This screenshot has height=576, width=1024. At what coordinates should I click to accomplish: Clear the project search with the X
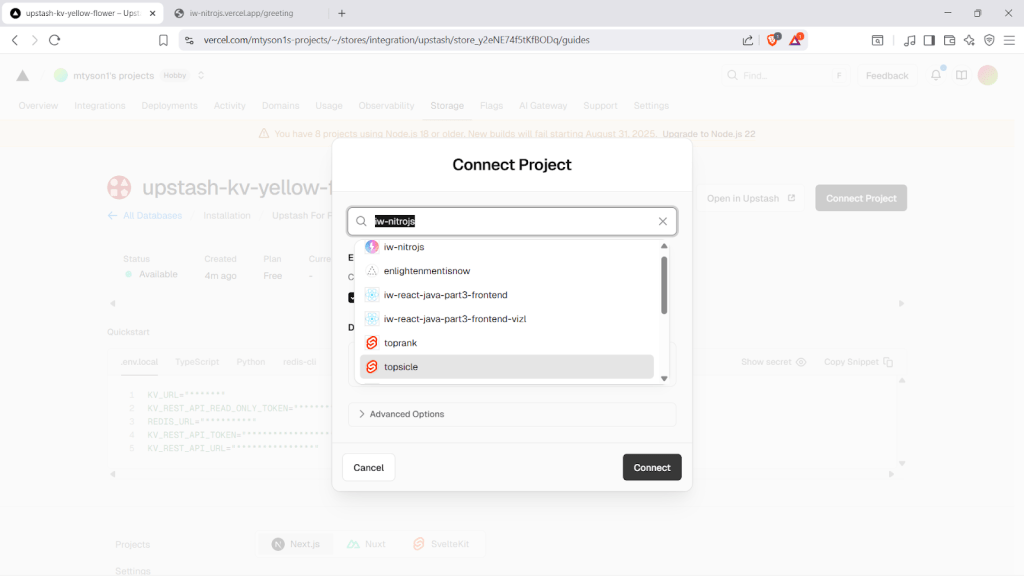[662, 221]
